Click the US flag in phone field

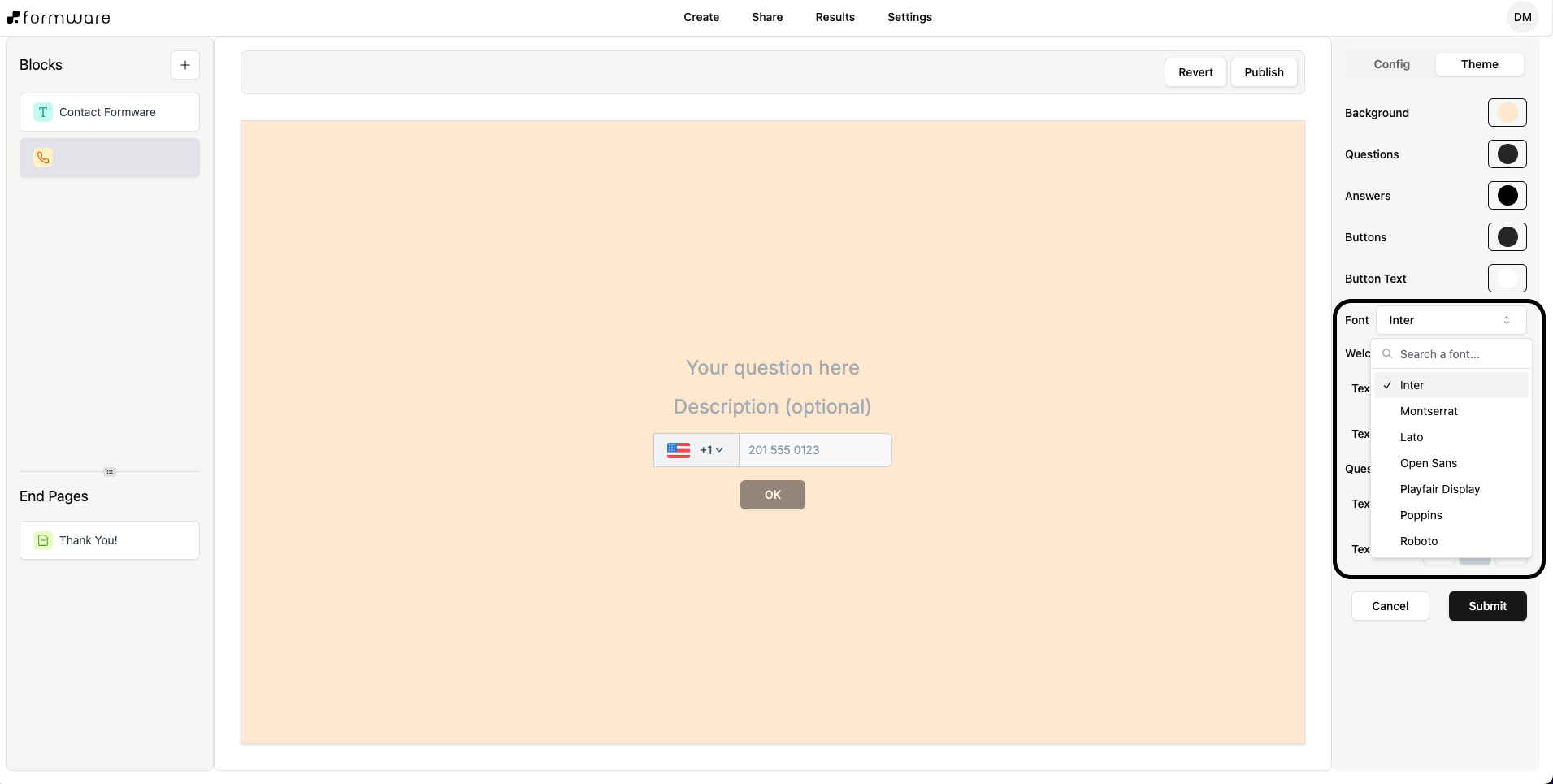[679, 450]
